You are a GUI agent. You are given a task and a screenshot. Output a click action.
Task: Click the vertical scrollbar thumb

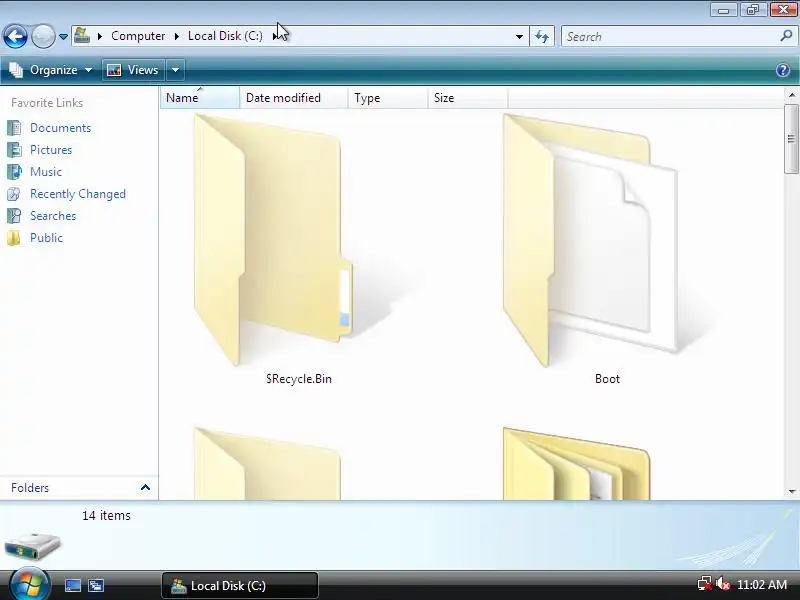(791, 139)
